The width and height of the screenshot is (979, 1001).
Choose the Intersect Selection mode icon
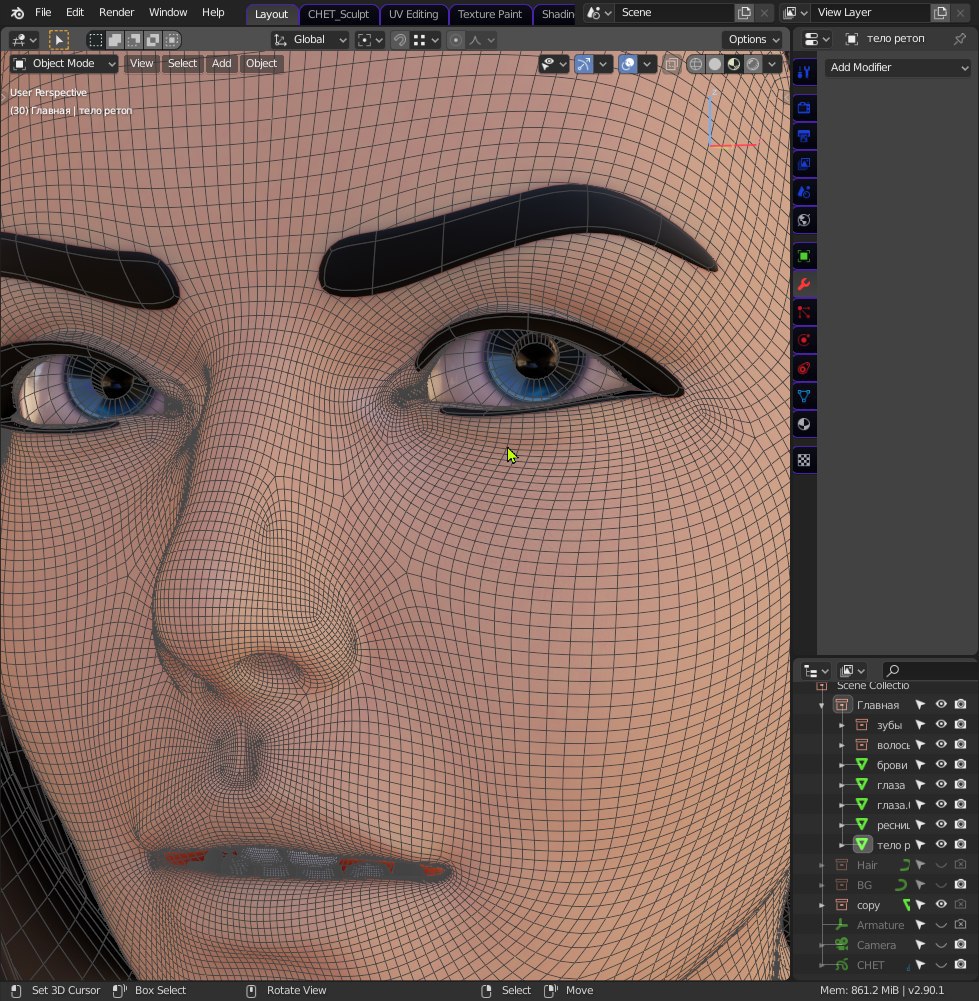pos(172,40)
